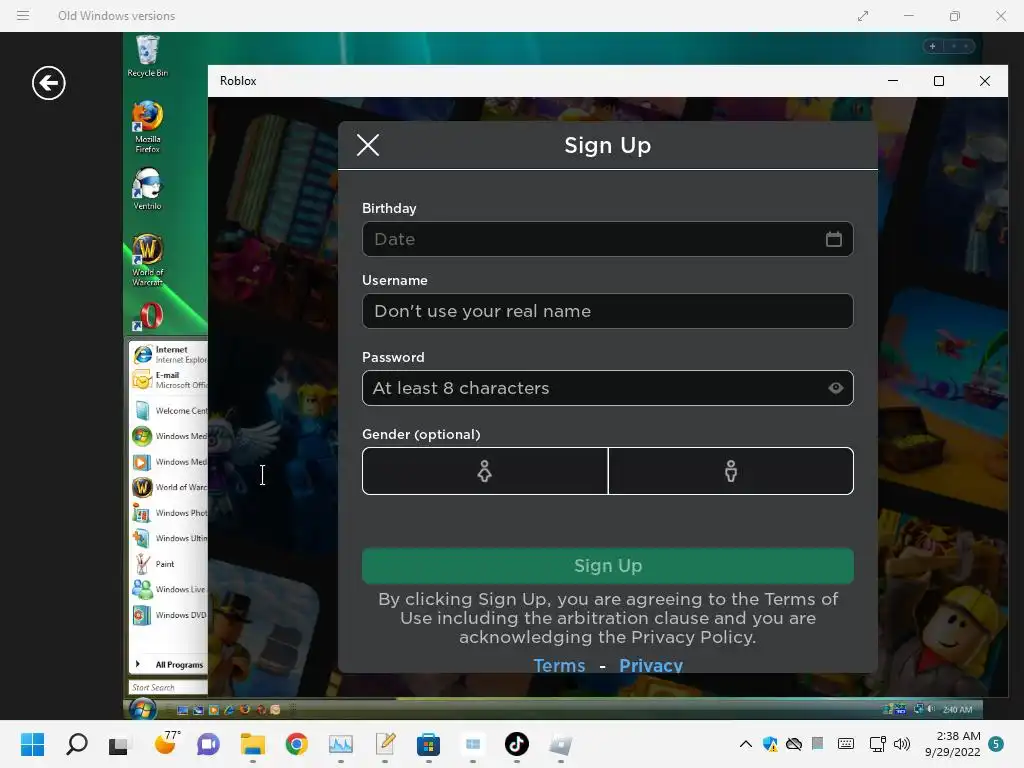Select the female gender option
The image size is (1024, 768).
[485, 471]
